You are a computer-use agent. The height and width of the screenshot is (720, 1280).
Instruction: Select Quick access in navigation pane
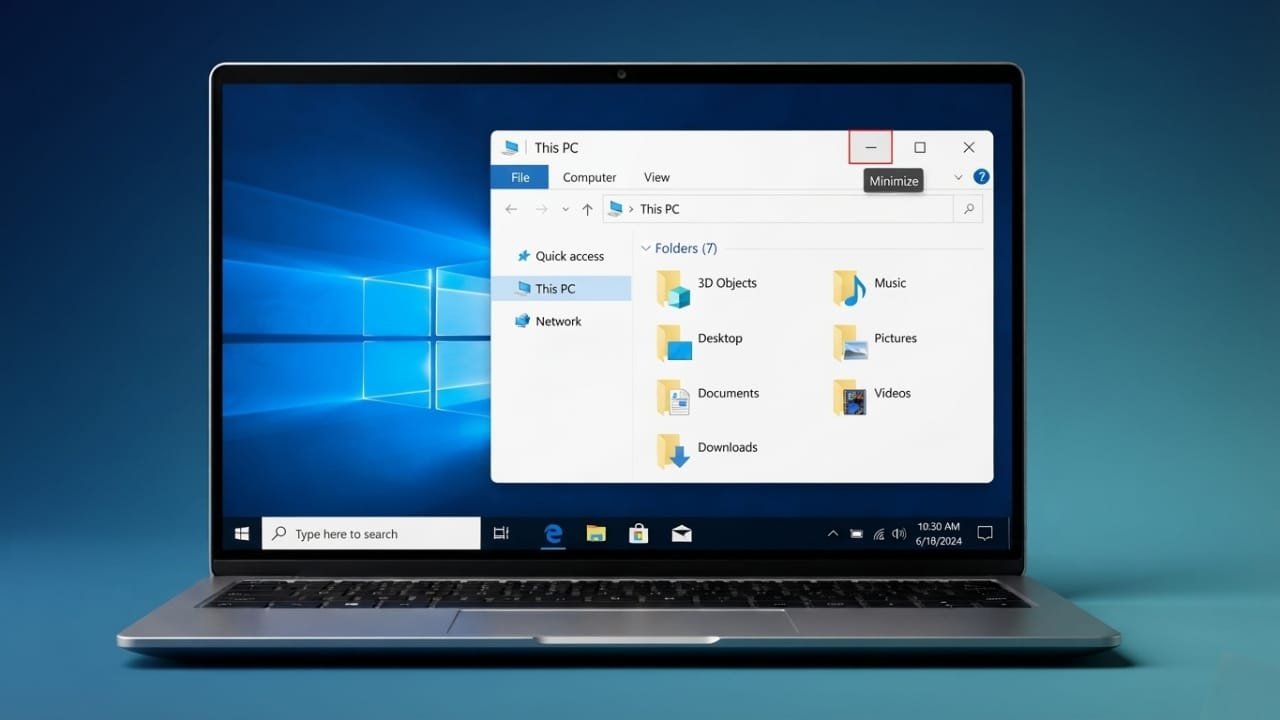[x=561, y=256]
